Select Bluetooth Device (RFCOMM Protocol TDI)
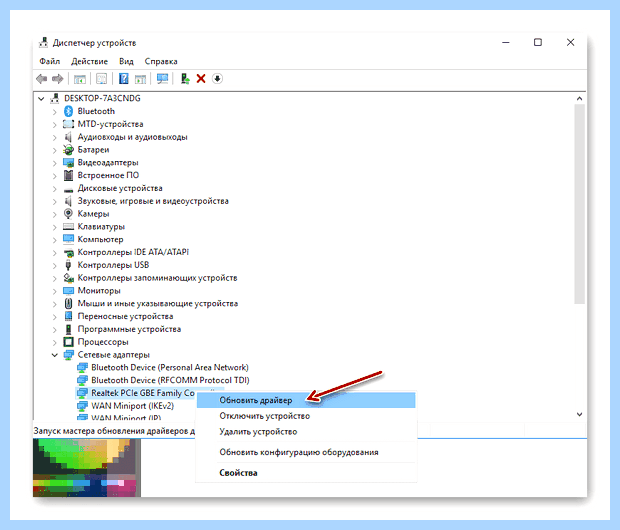Screen dimensions: 620x530 [170, 380]
